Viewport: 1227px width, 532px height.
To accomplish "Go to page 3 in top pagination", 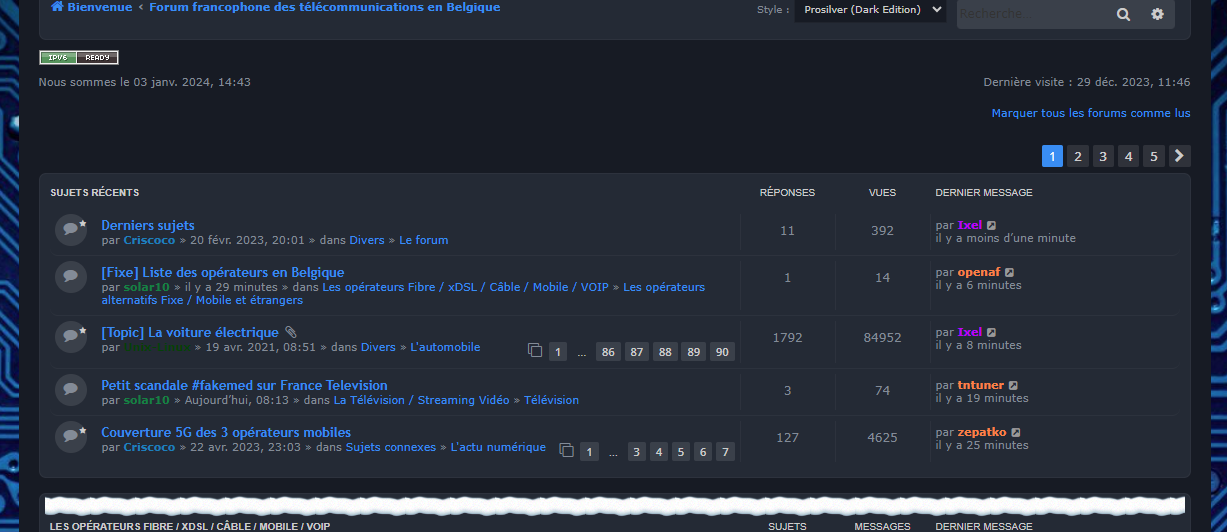I will click(x=1103, y=156).
